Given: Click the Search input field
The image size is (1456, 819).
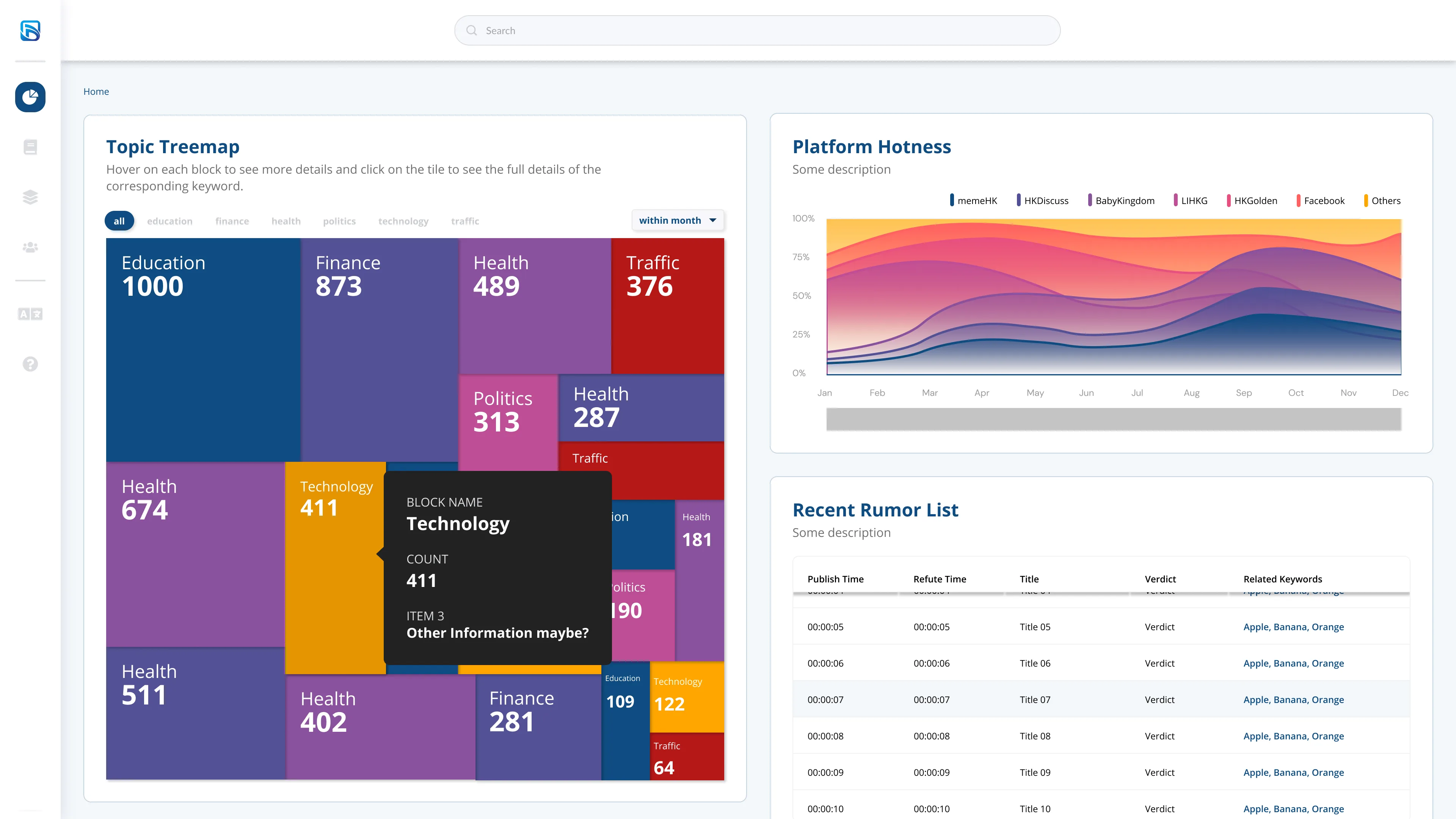Looking at the screenshot, I should [757, 30].
